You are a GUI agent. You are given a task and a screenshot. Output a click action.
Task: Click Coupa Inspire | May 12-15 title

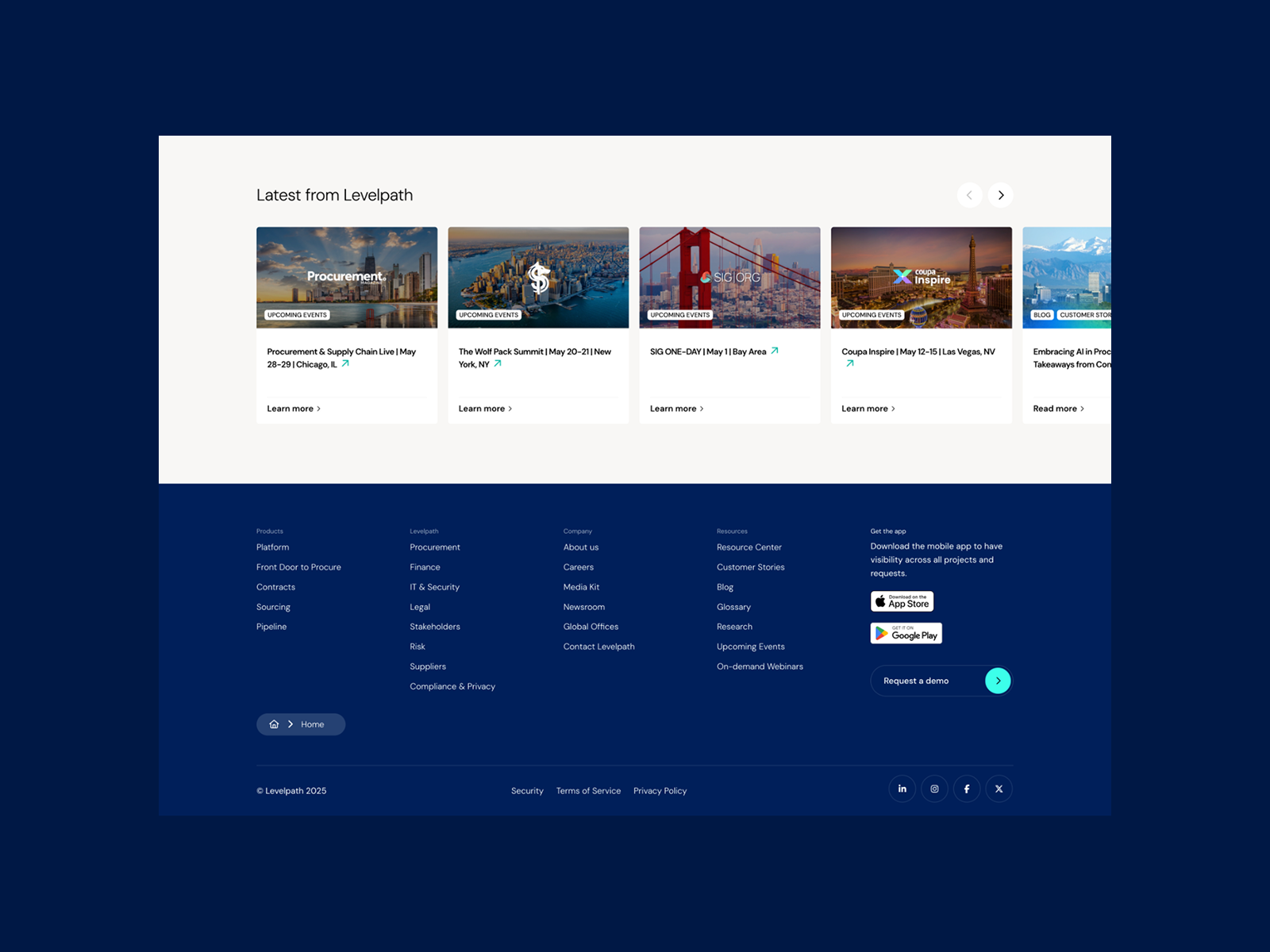click(x=918, y=351)
